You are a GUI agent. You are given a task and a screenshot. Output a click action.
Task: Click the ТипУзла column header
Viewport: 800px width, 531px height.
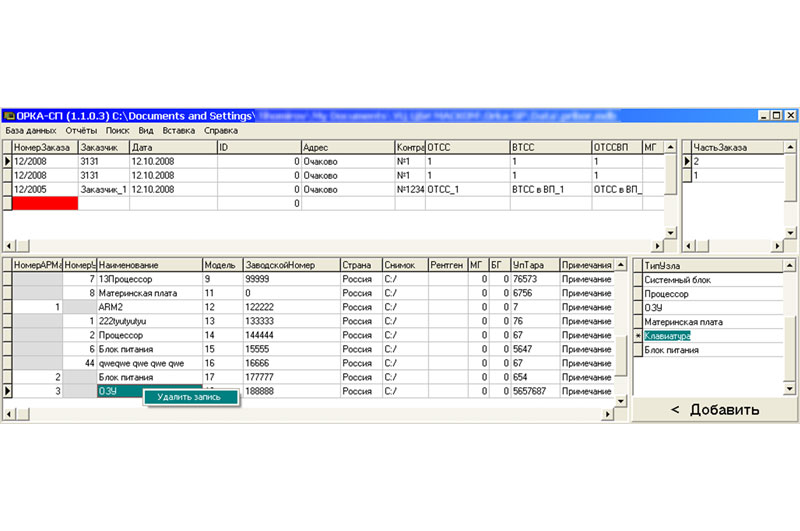pos(712,266)
